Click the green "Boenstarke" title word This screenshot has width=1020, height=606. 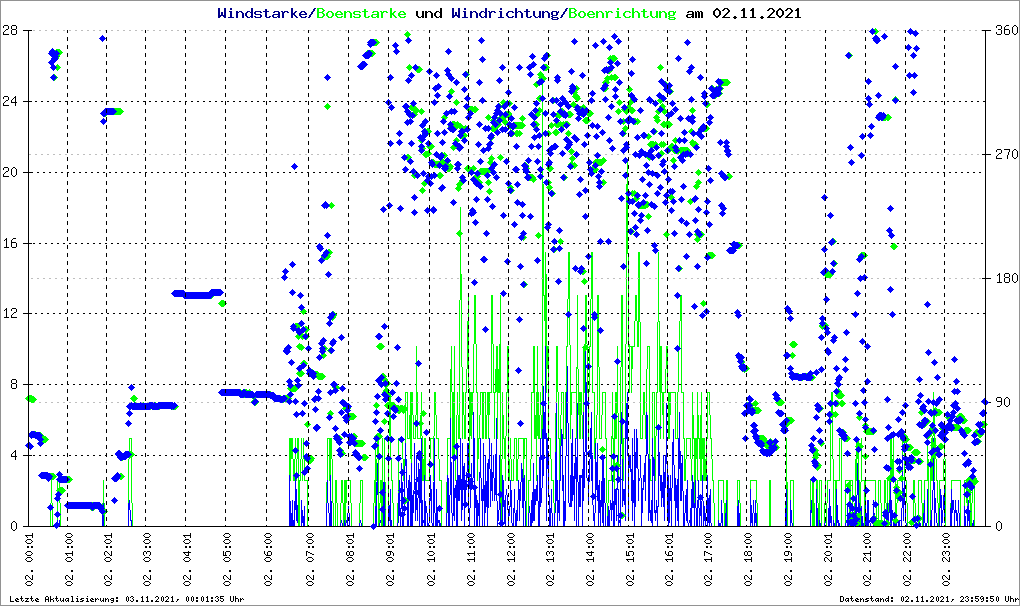coord(361,14)
